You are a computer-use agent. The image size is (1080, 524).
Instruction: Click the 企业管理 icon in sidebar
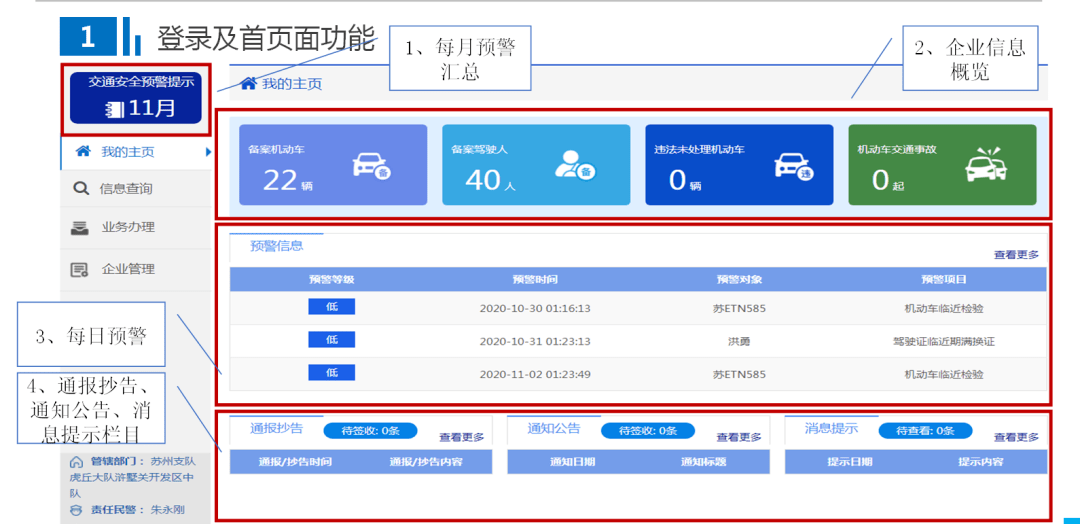(81, 269)
